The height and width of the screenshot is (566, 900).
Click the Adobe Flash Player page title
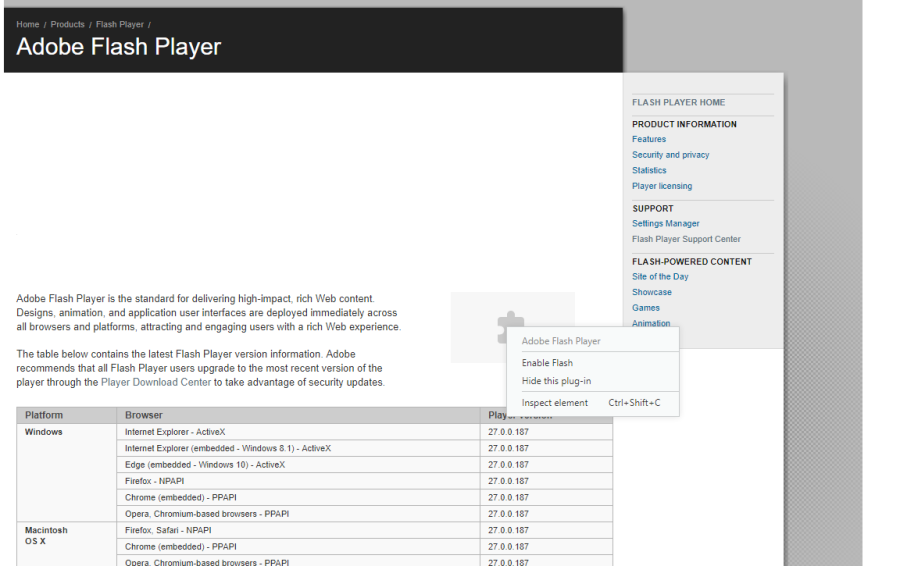[x=118, y=47]
